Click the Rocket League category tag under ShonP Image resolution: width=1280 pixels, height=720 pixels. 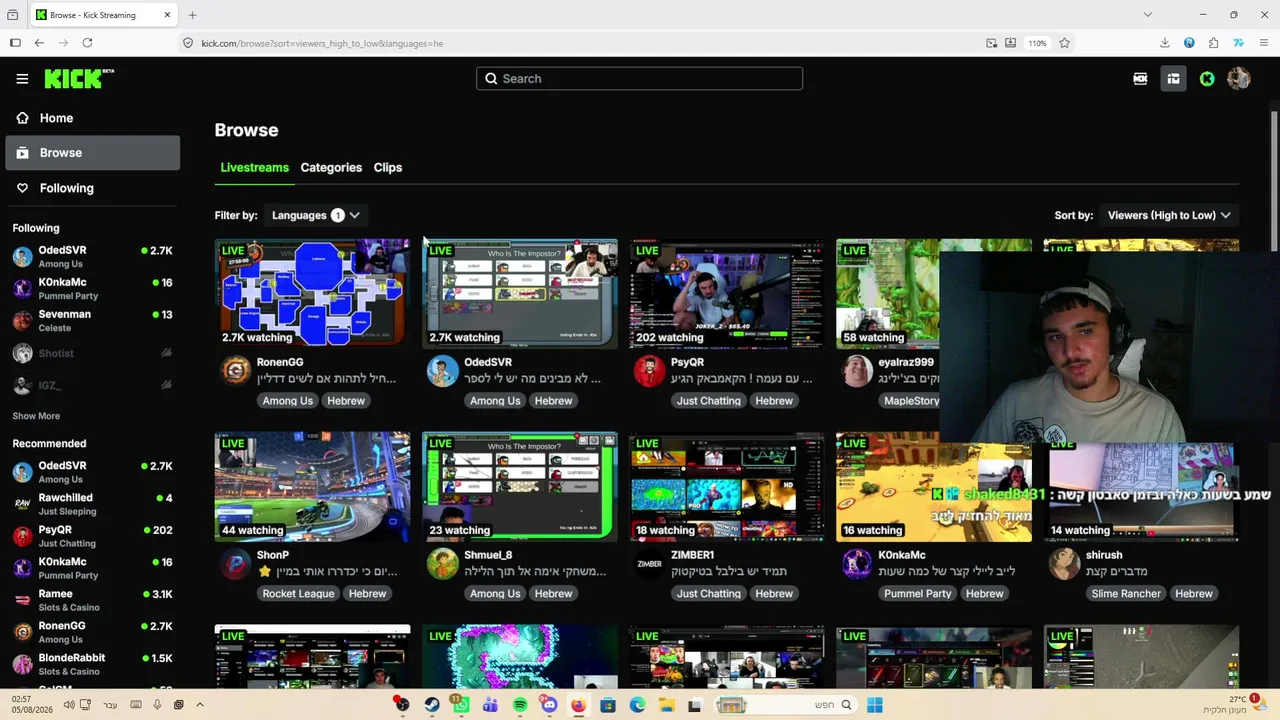pos(298,594)
